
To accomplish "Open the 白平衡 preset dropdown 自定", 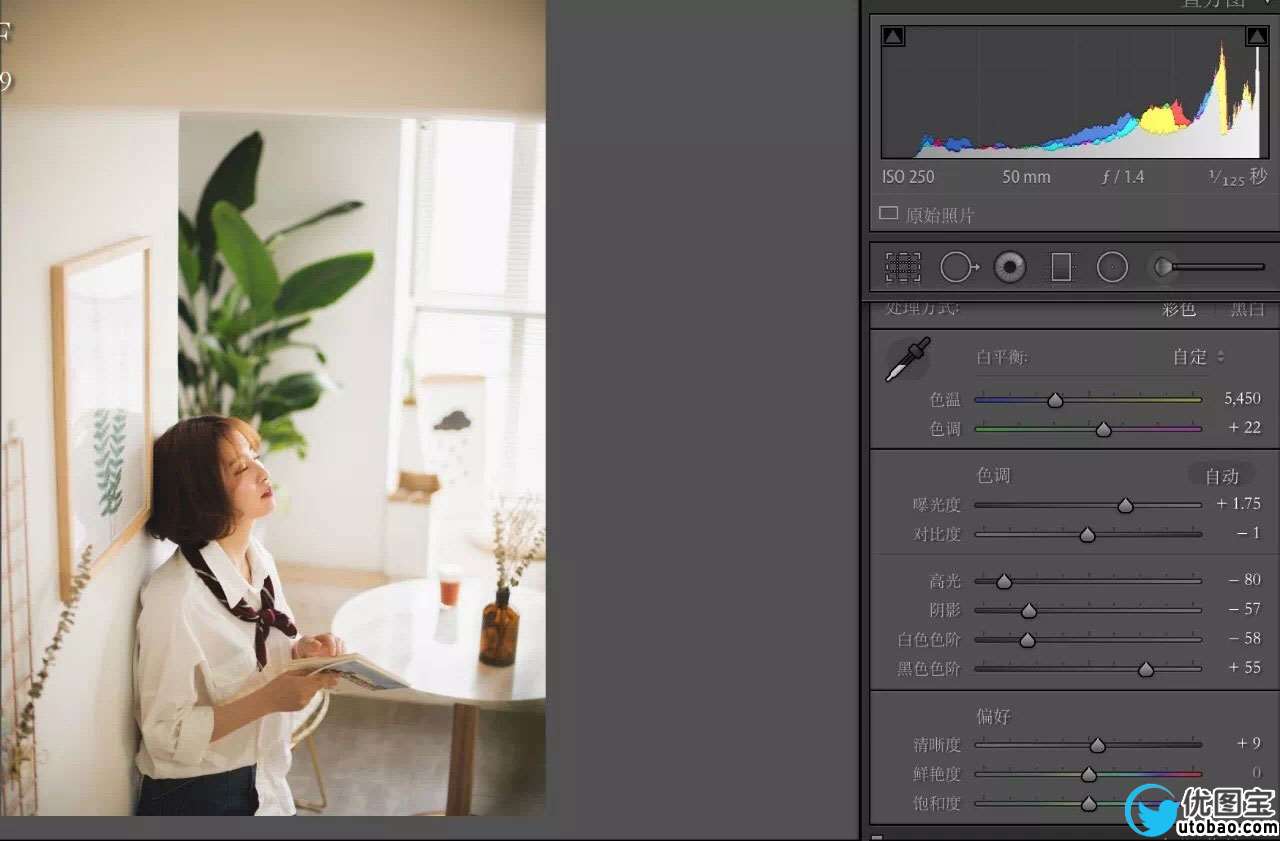I will pyautogui.click(x=1199, y=357).
